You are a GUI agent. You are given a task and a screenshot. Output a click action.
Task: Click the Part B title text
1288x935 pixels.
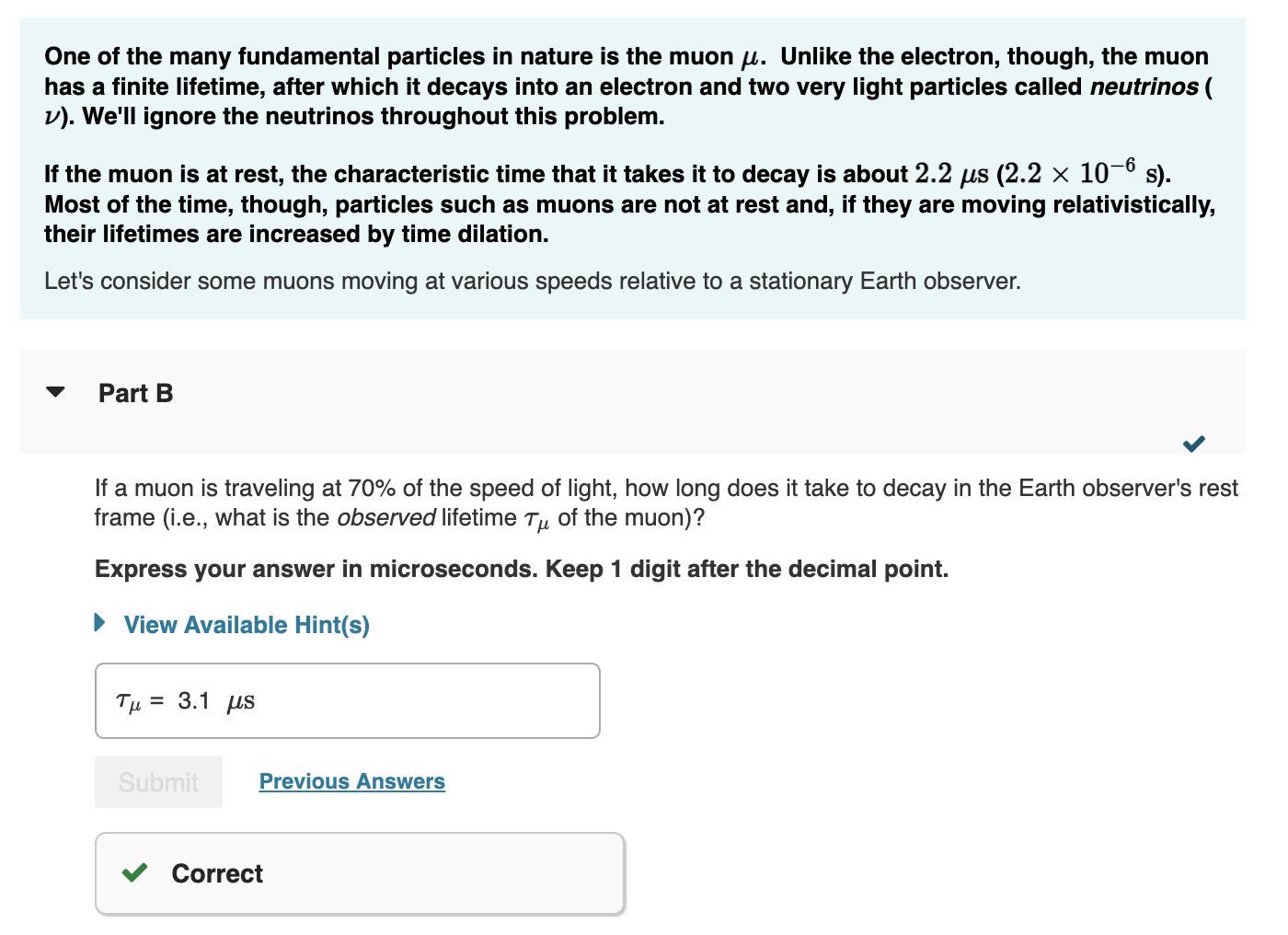(136, 392)
